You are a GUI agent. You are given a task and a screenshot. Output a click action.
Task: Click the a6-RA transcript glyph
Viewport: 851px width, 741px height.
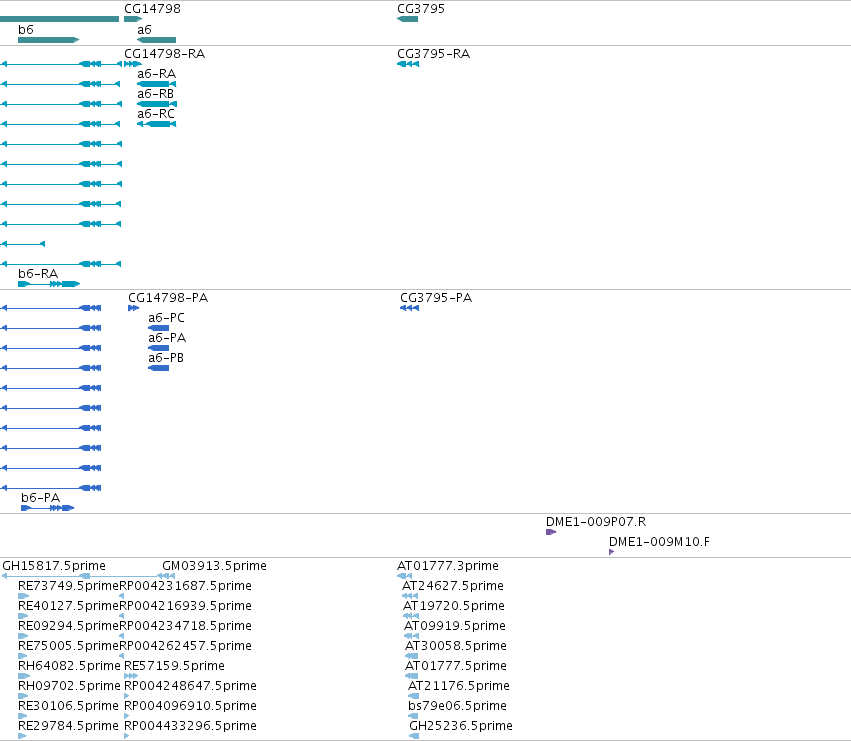click(x=156, y=84)
